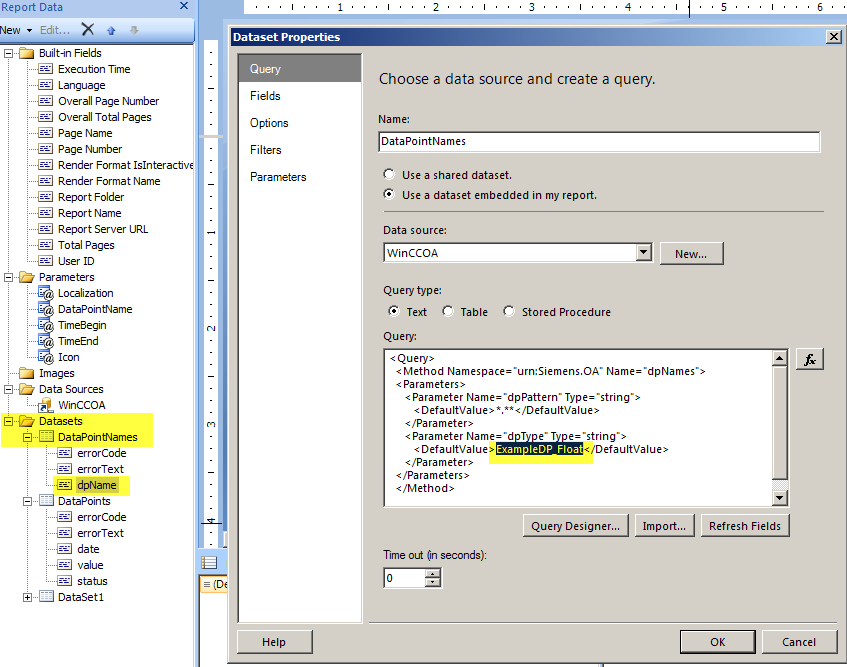Image resolution: width=847 pixels, height=667 pixels.
Task: Select 'Use a shared dataset' option
Action: (x=389, y=175)
